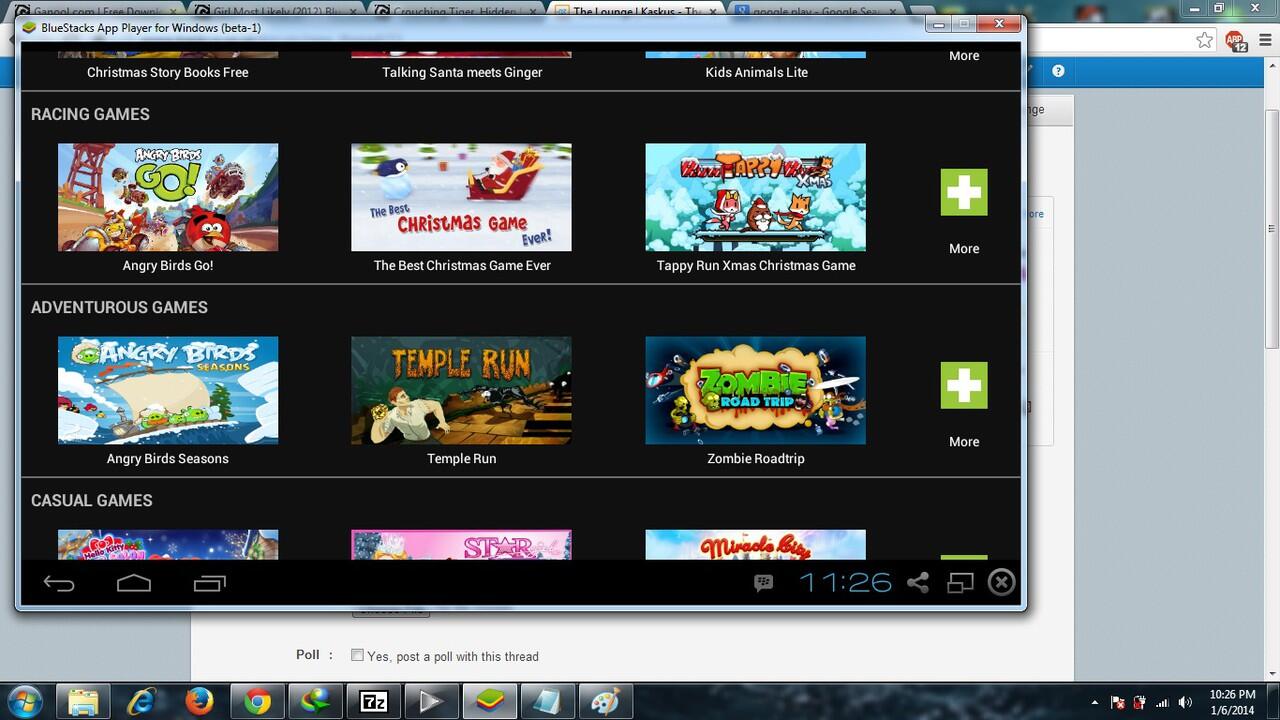Open Windows Explorer from taskbar

pos(83,702)
